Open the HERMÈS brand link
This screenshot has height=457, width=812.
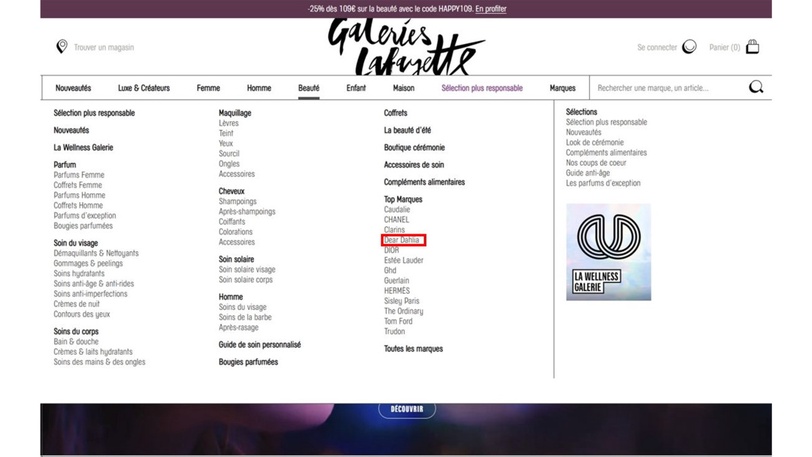[x=397, y=291]
